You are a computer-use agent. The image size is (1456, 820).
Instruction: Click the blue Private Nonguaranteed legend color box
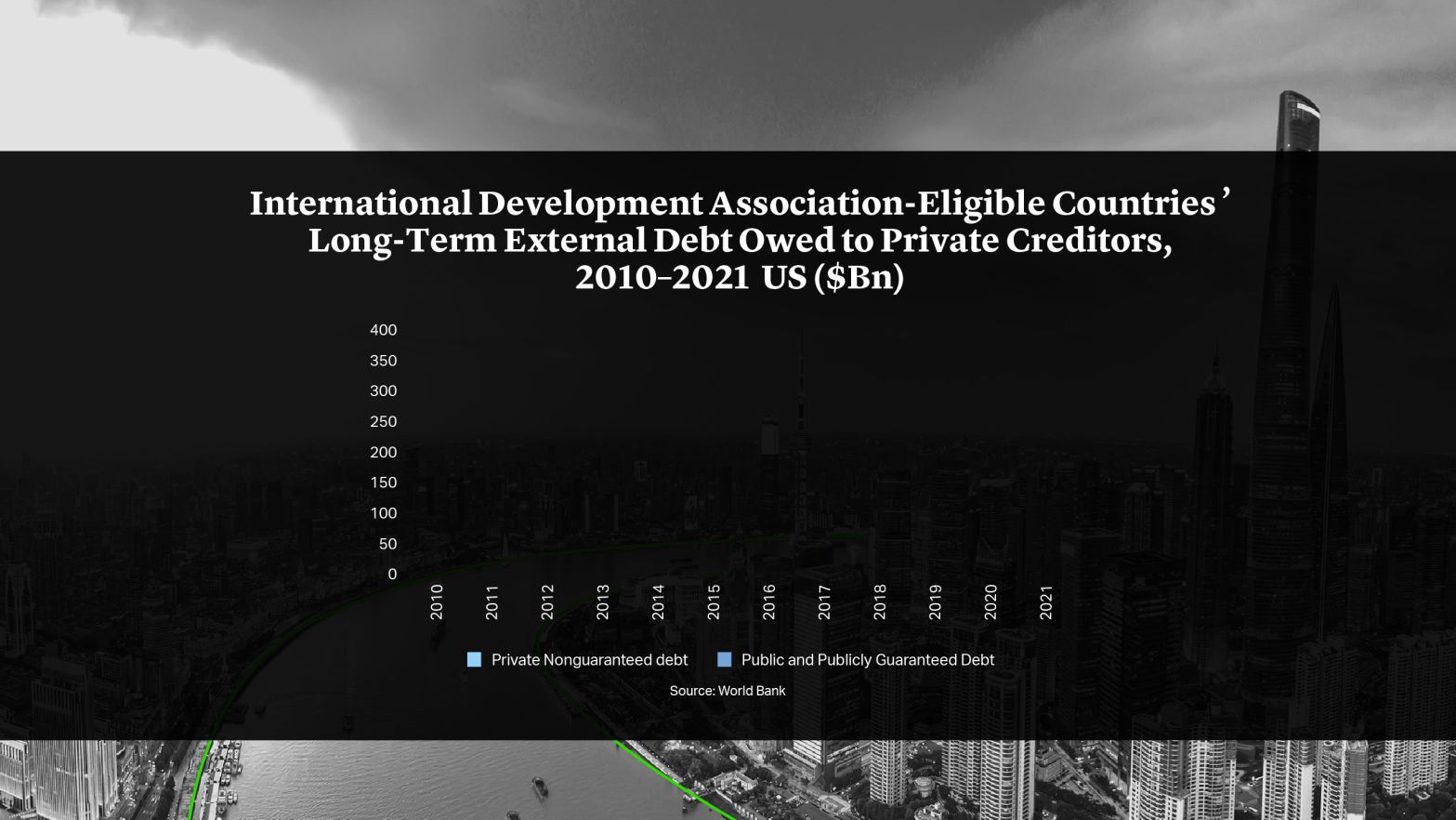pyautogui.click(x=475, y=659)
